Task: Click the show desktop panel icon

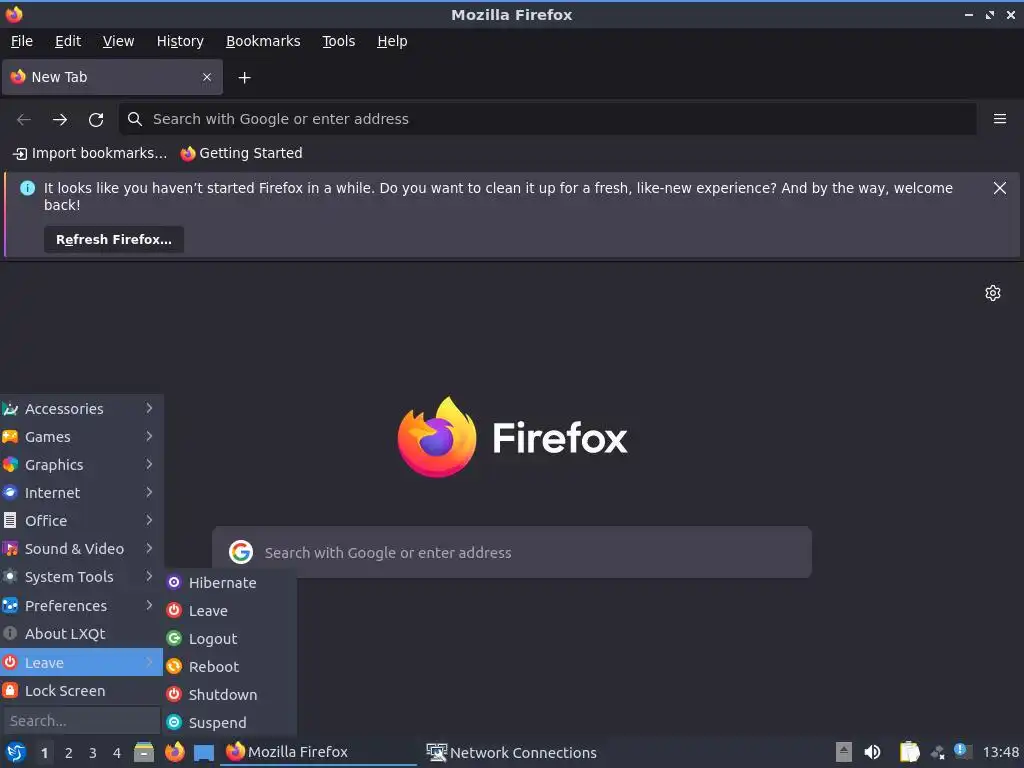Action: pos(204,752)
